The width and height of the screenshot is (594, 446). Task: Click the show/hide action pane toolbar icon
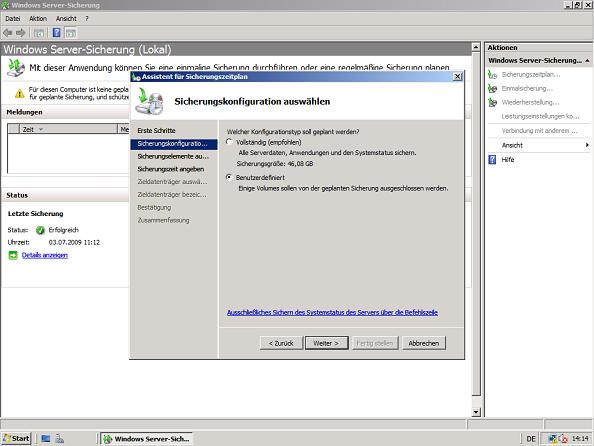pyautogui.click(x=71, y=33)
